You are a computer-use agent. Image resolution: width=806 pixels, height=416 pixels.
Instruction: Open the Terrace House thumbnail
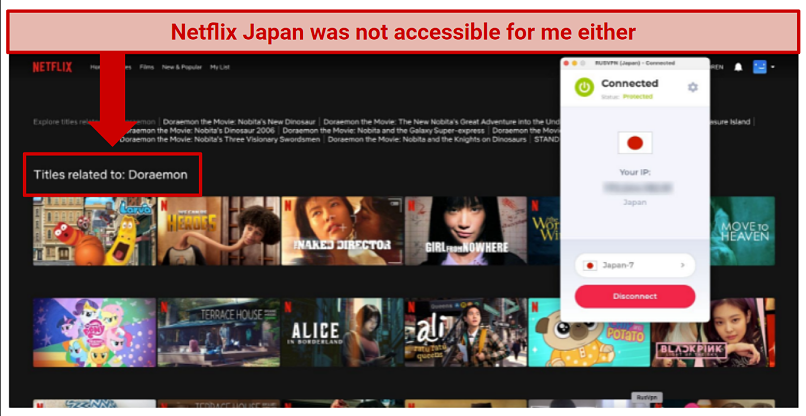pos(218,332)
